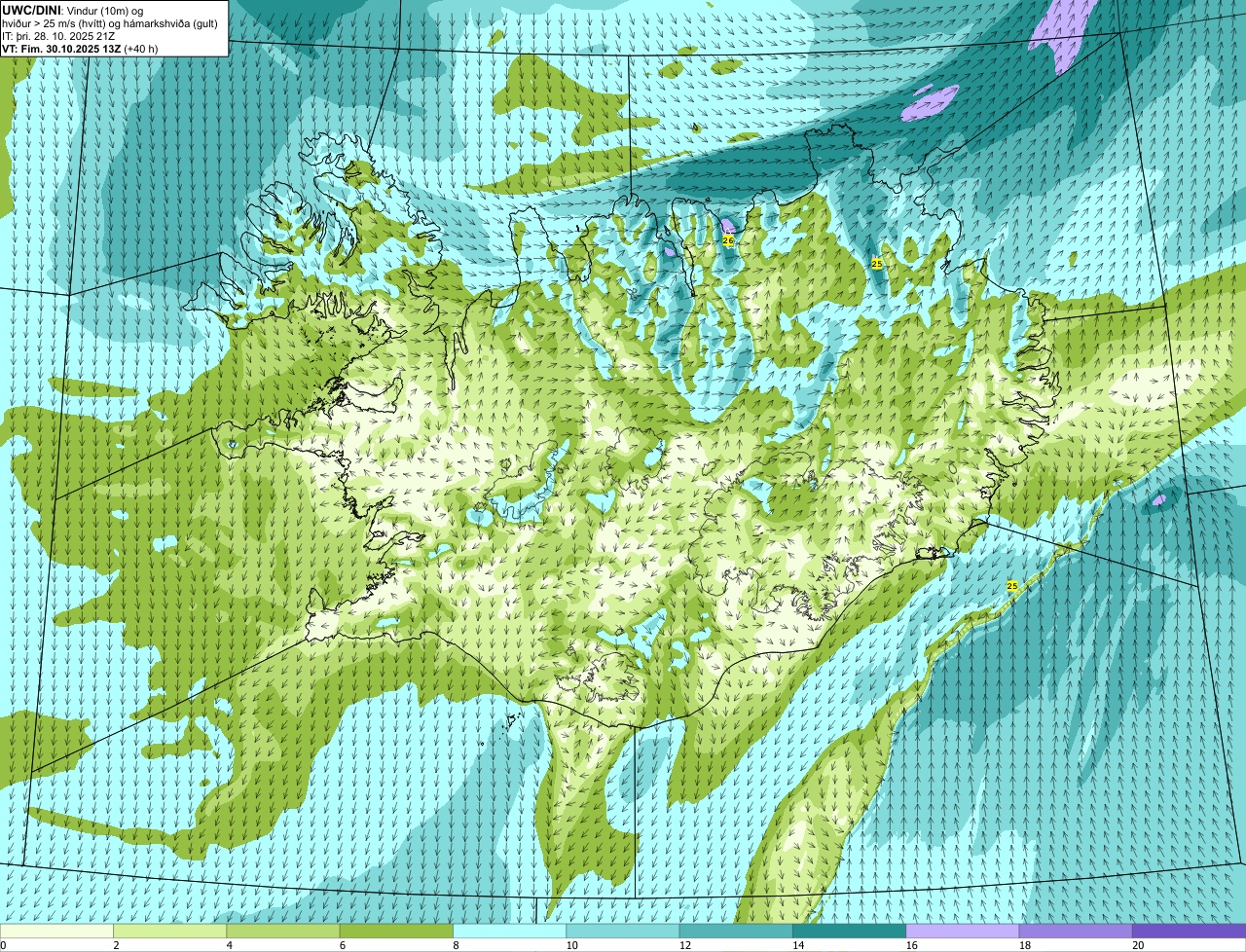Click the medium teal 12–14 legend swatch
Viewport: 1246px width, 952px height.
[x=736, y=931]
